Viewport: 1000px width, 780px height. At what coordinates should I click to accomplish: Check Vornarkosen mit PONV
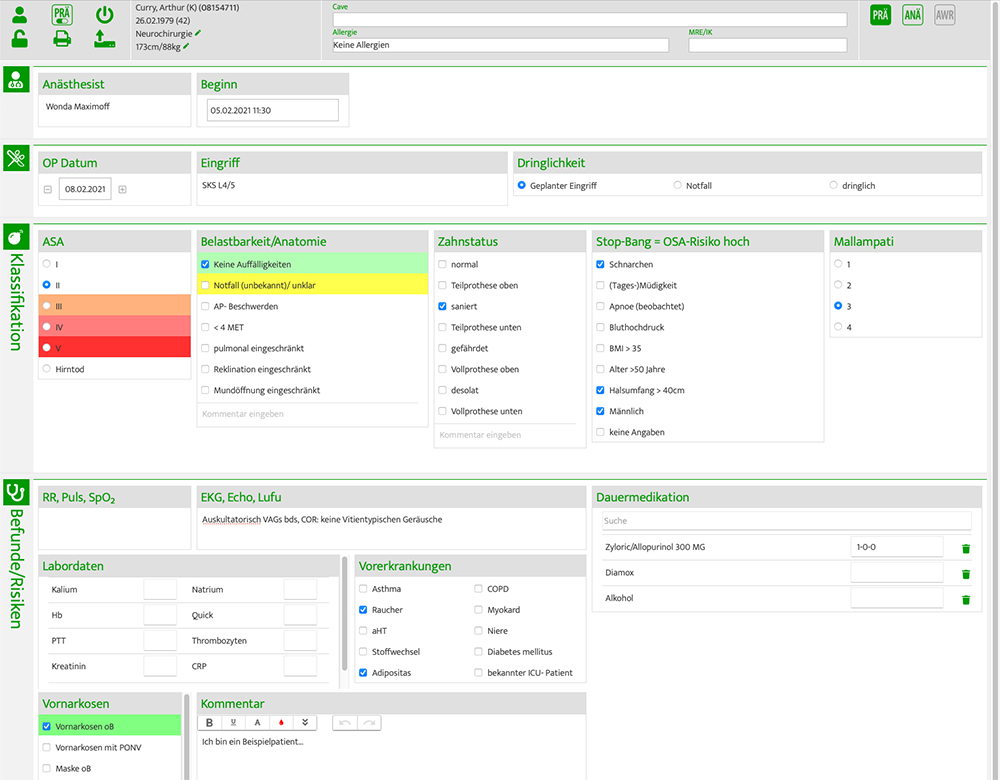pyautogui.click(x=47, y=747)
